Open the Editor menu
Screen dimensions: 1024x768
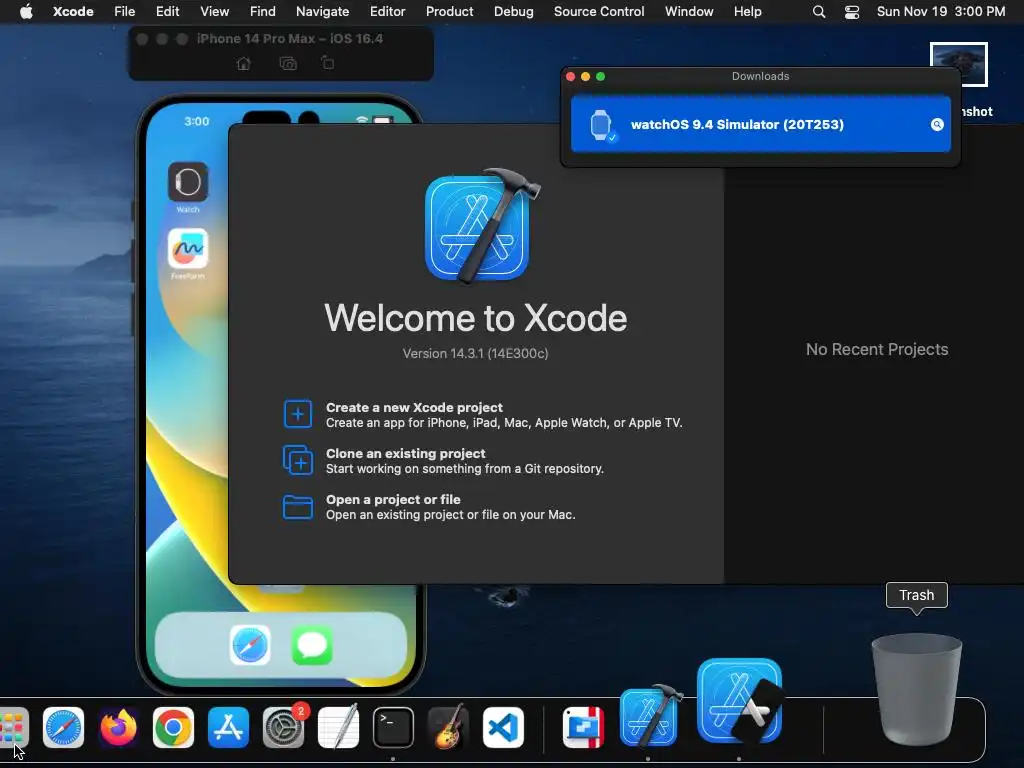387,11
